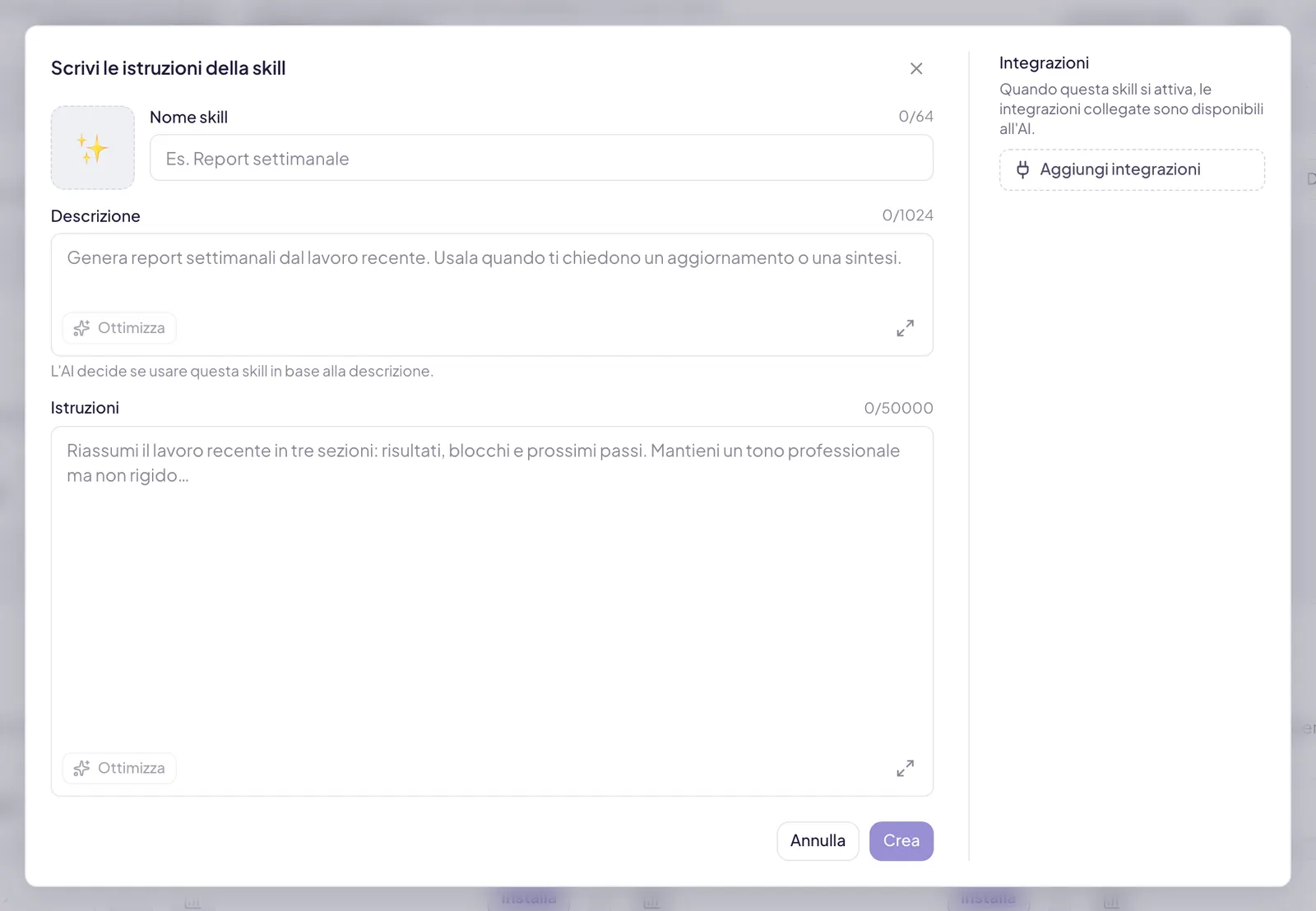Click the Descrizione label
1316x911 pixels.
(x=95, y=216)
